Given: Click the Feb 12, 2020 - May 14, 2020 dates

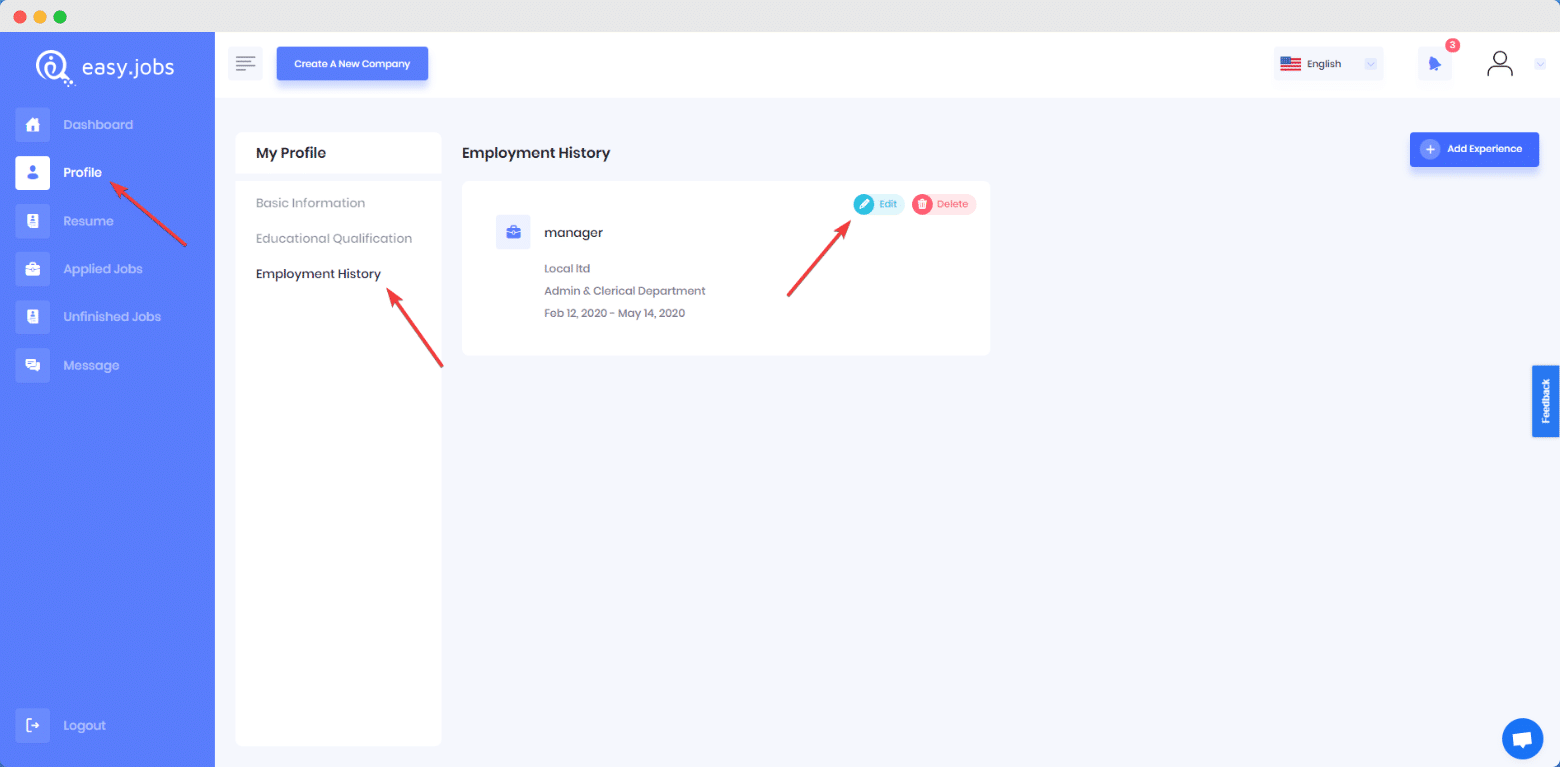Looking at the screenshot, I should [x=614, y=313].
